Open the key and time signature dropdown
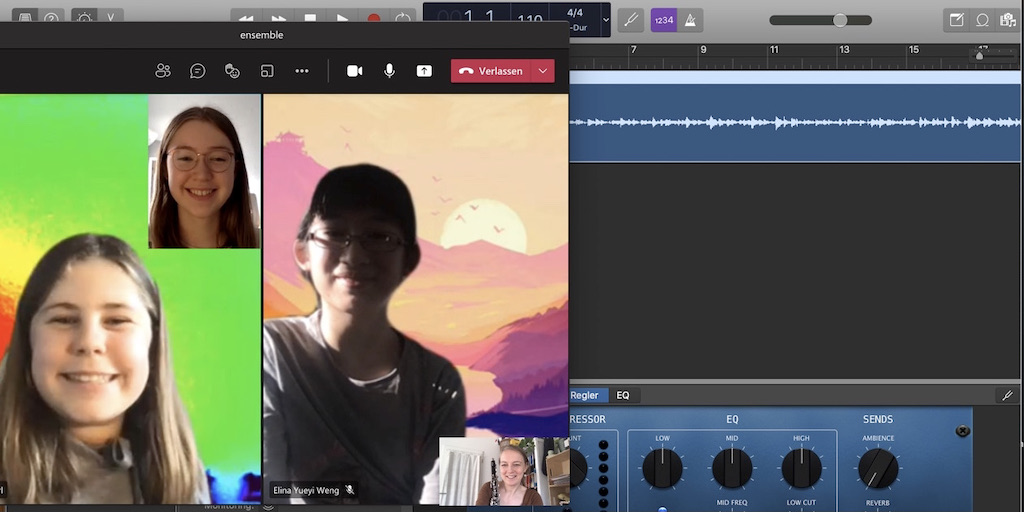1024x512 pixels. coord(605,20)
